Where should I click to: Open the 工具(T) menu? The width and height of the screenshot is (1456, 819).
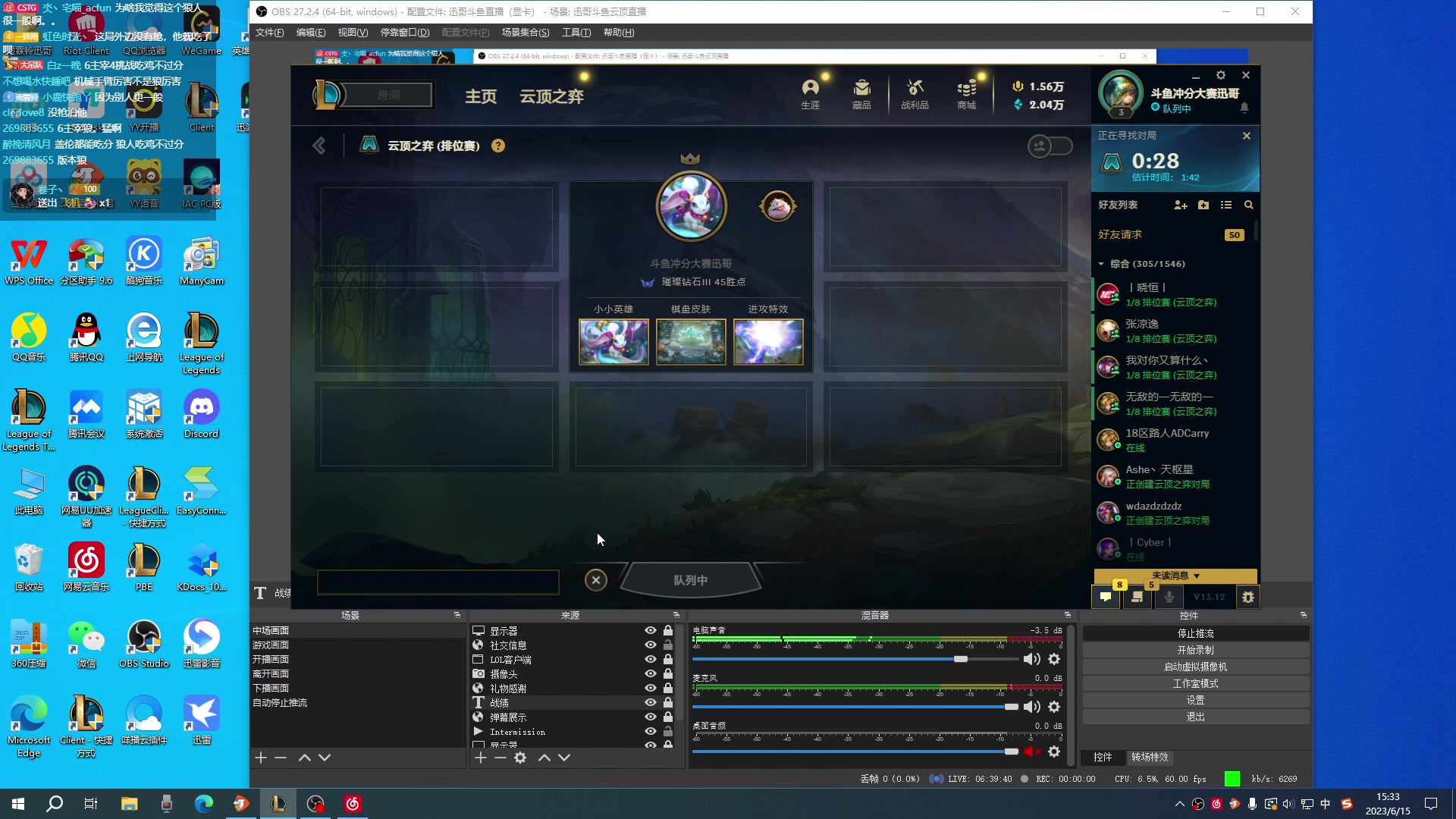point(576,33)
